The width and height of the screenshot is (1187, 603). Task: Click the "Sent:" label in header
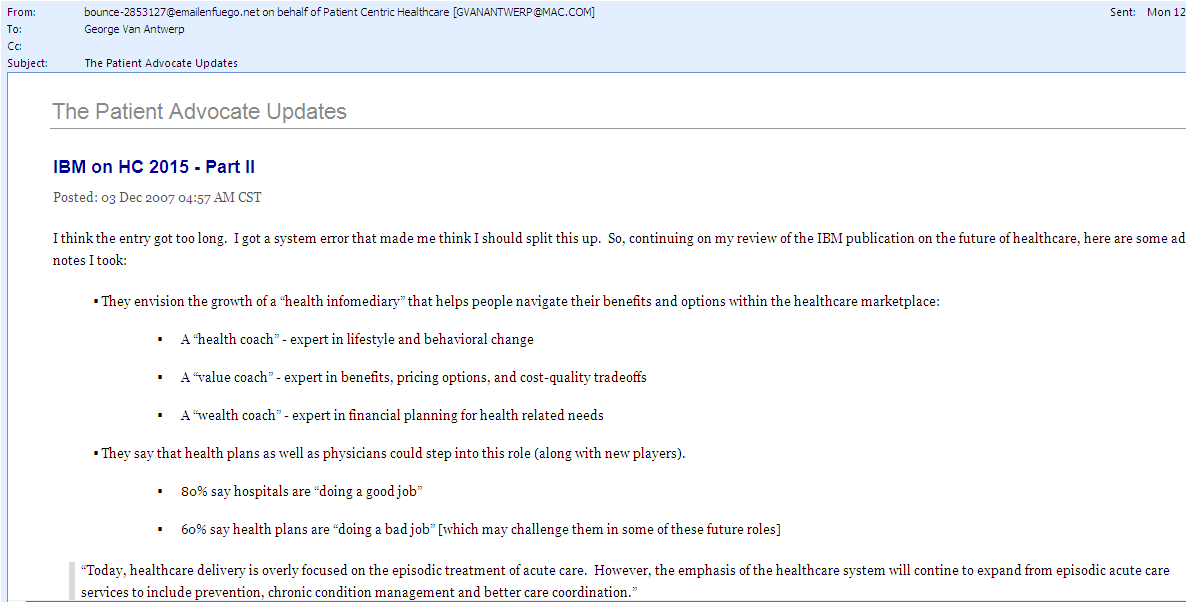coord(1124,12)
